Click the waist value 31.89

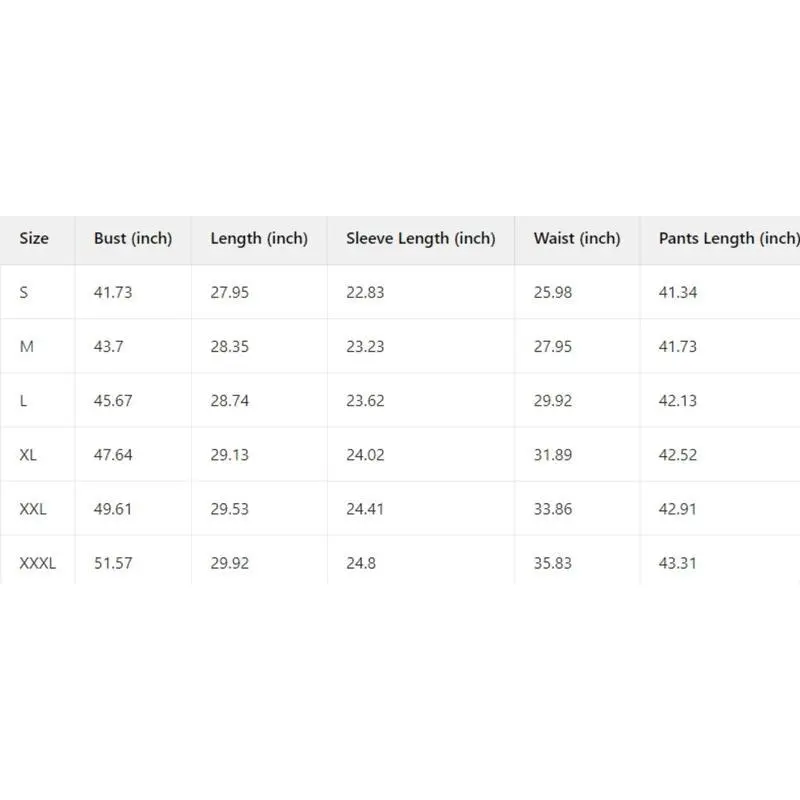(x=553, y=454)
